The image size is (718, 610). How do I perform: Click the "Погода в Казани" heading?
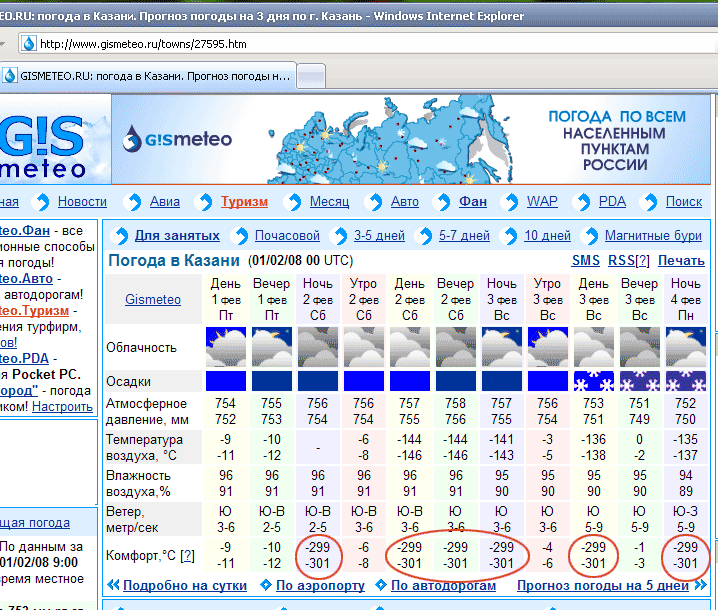coord(174,260)
